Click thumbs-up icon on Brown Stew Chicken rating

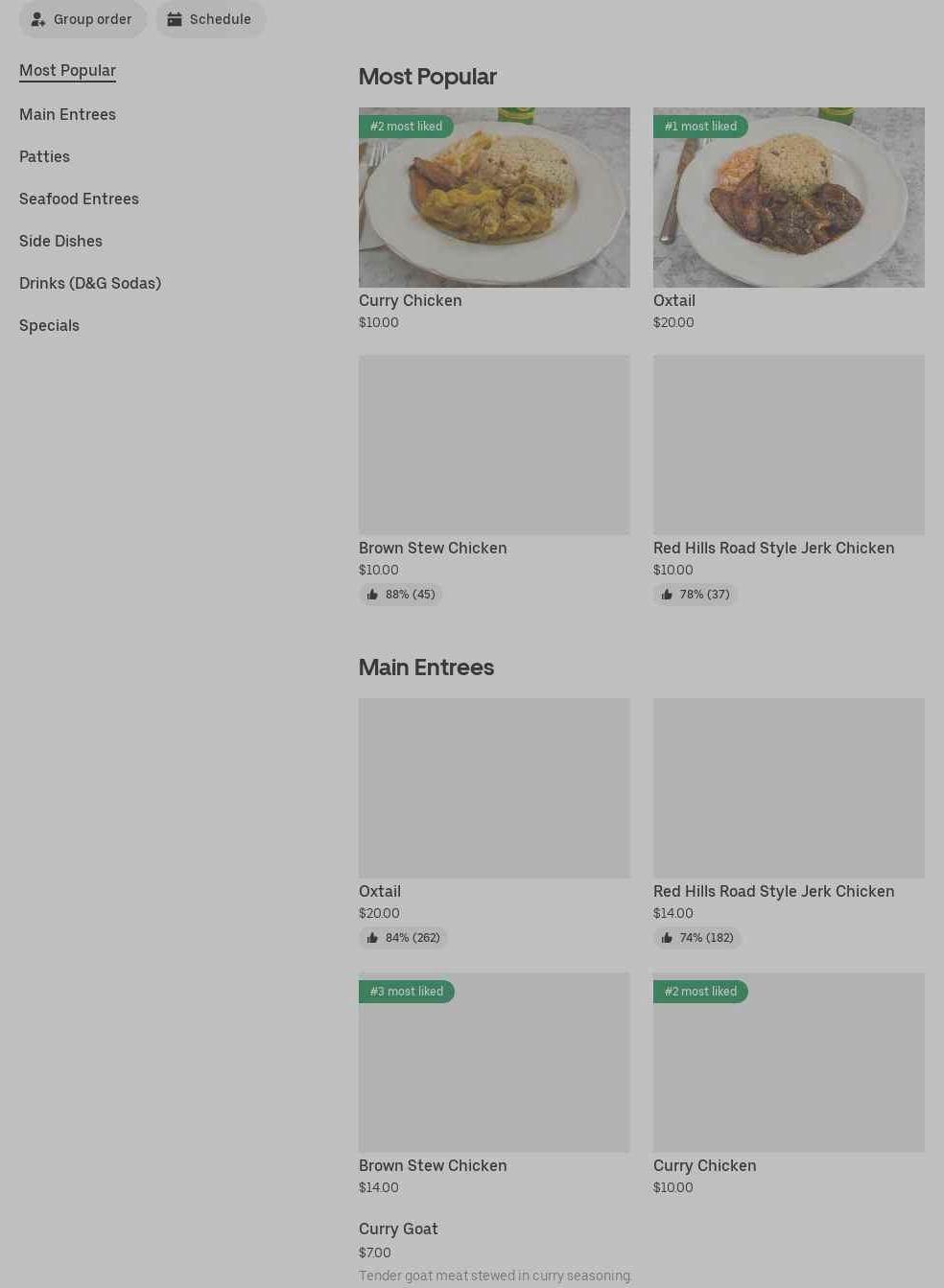point(372,595)
